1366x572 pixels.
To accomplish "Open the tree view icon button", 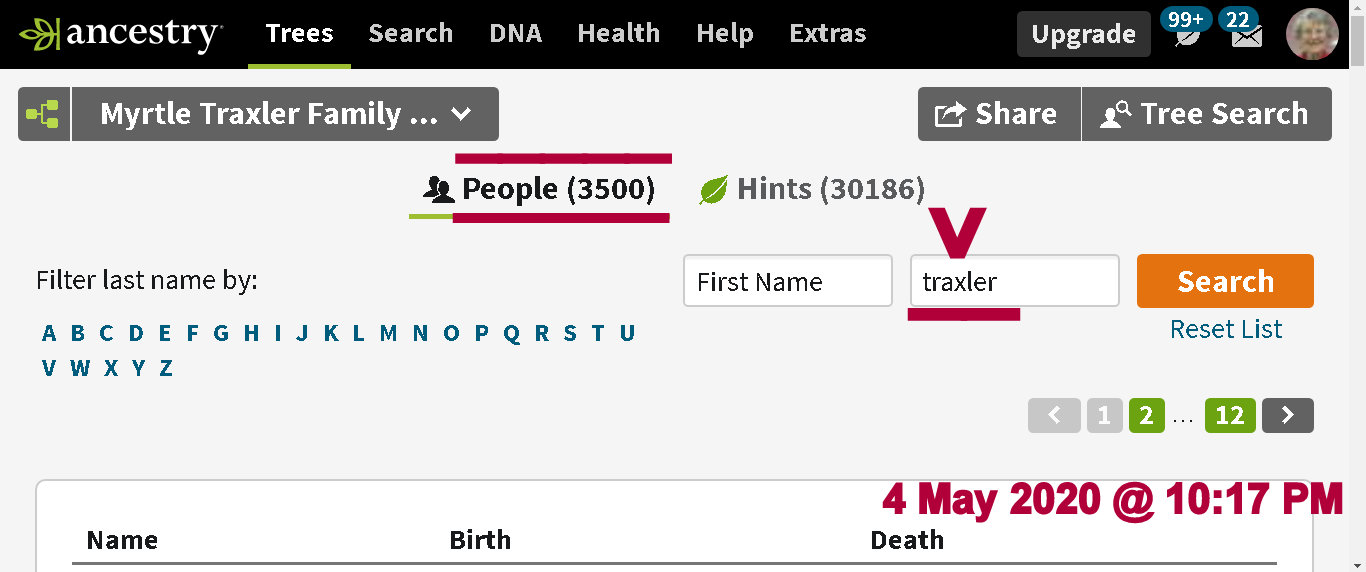I will click(x=43, y=114).
